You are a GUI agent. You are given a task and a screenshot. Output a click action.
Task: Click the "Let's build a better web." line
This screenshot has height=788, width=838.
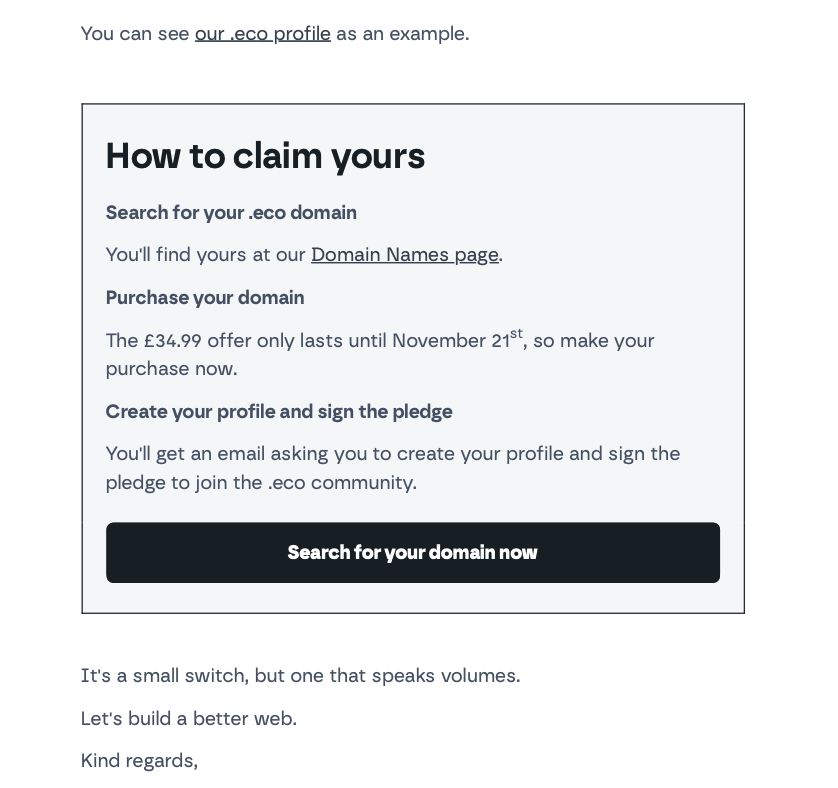point(189,719)
